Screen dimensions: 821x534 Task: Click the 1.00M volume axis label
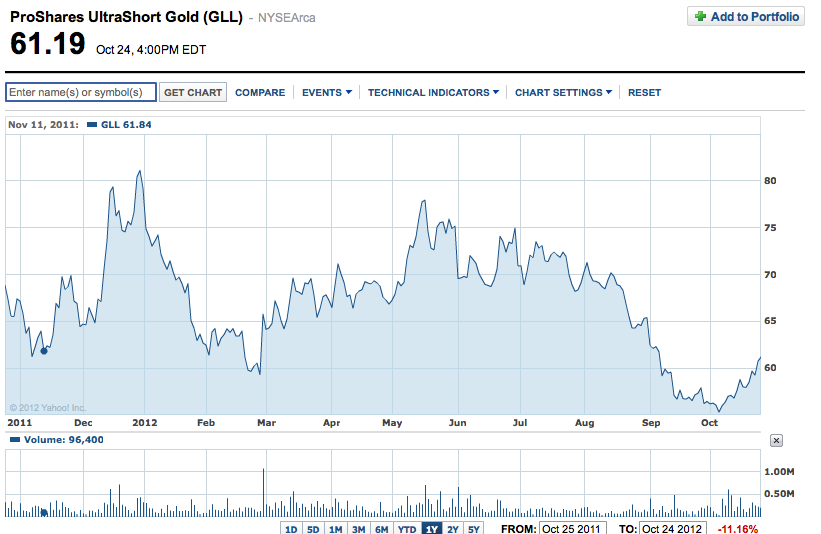click(x=779, y=472)
